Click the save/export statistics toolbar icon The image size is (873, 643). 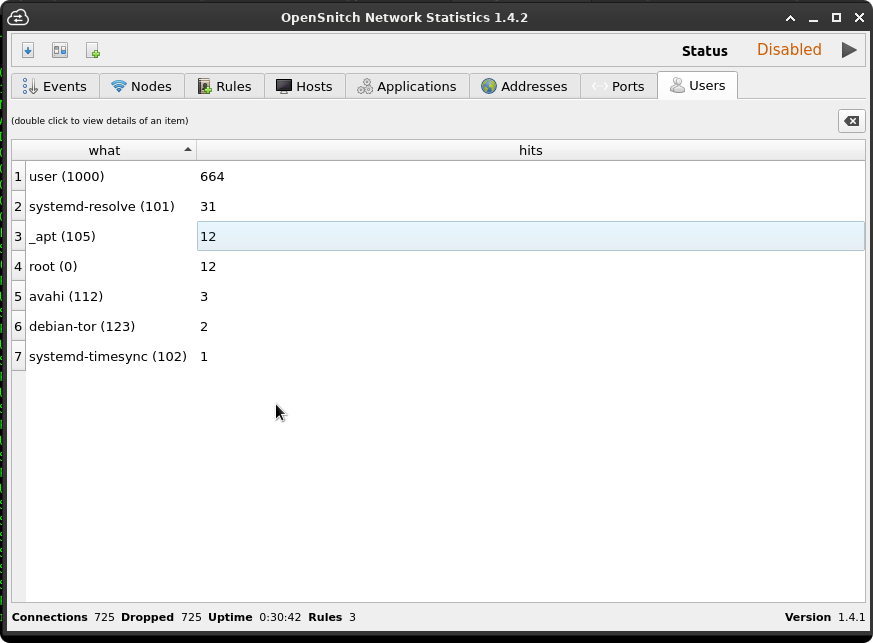pyautogui.click(x=28, y=51)
